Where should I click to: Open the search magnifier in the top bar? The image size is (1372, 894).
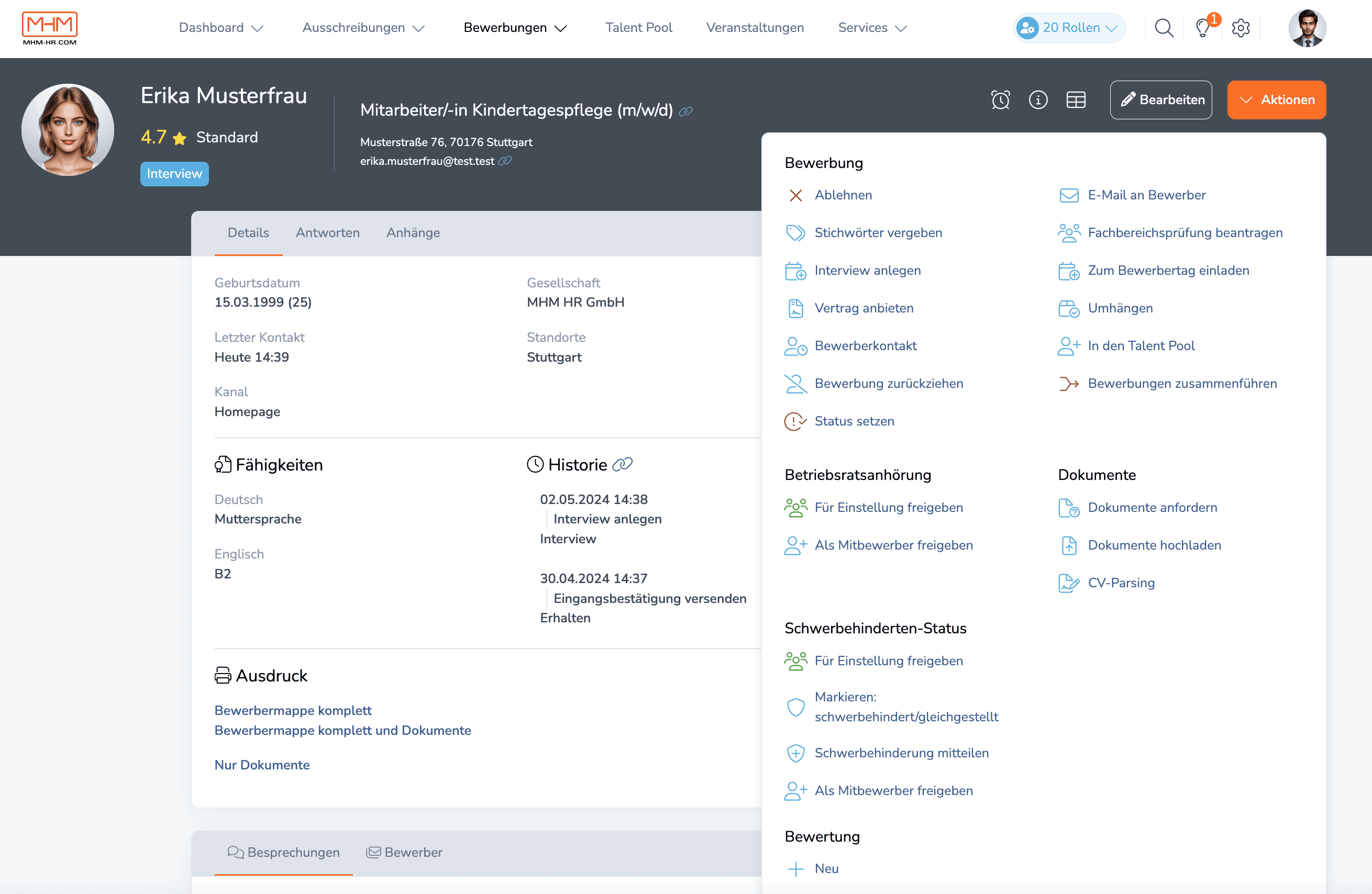[1164, 27]
